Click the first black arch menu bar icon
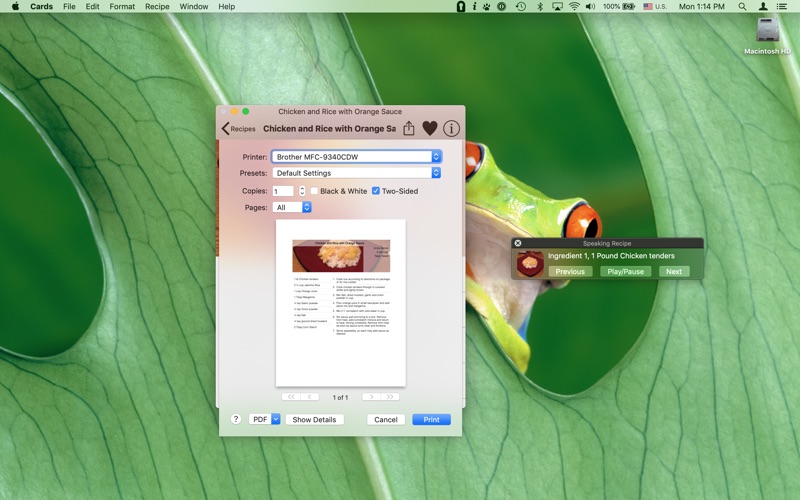The width and height of the screenshot is (800, 500). (x=461, y=6)
